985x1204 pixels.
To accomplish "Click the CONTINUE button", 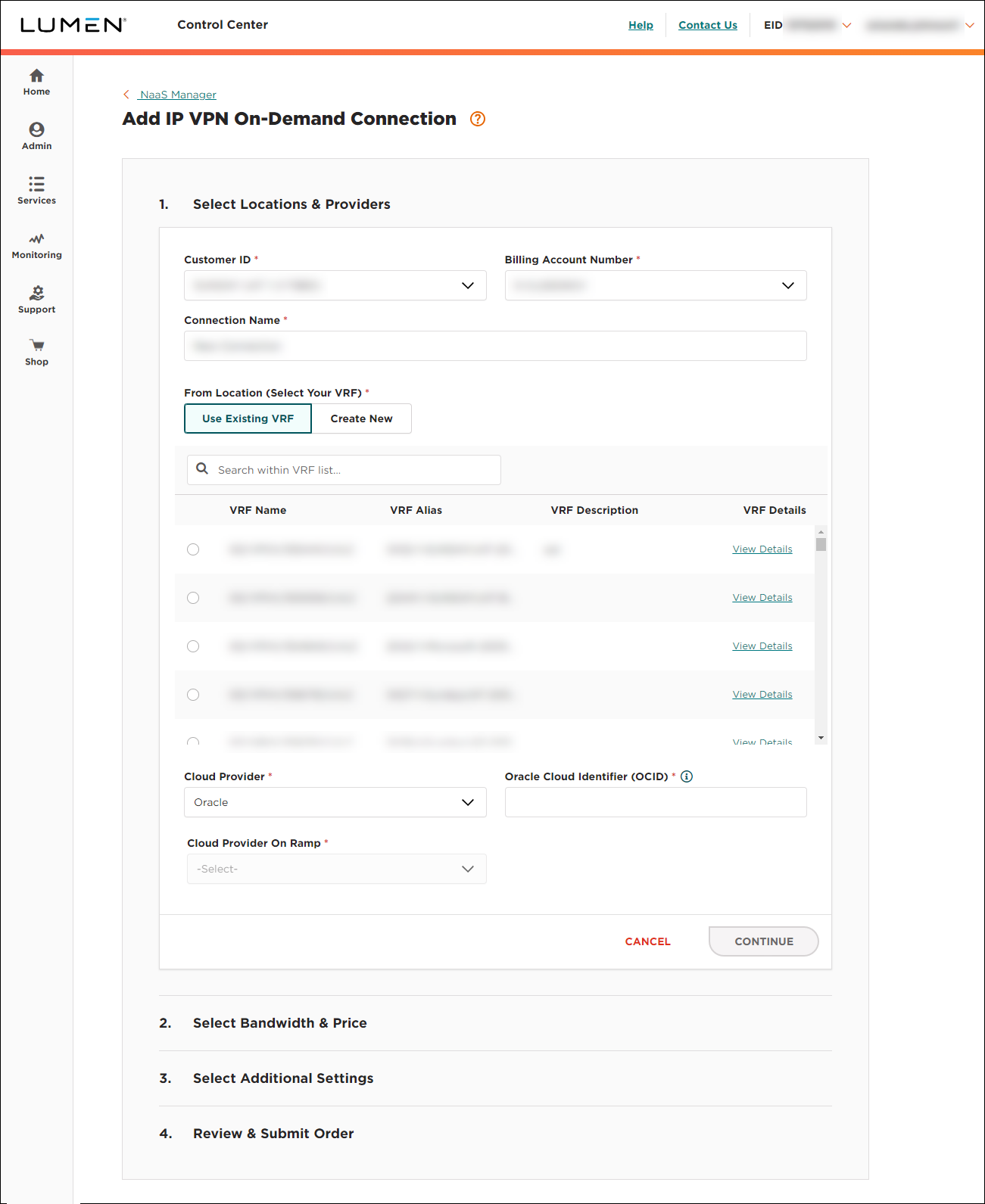I will coord(763,941).
